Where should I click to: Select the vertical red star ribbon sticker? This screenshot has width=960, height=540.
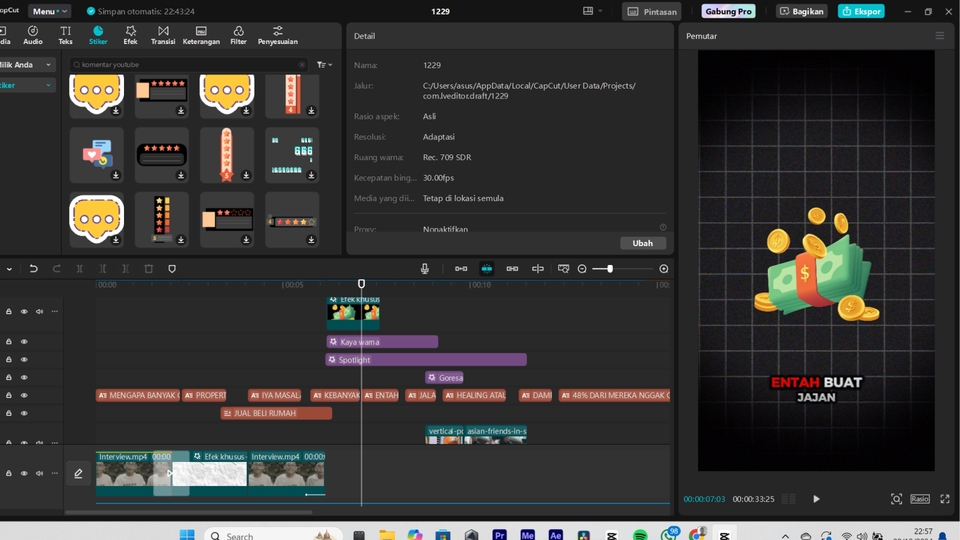(x=227, y=154)
